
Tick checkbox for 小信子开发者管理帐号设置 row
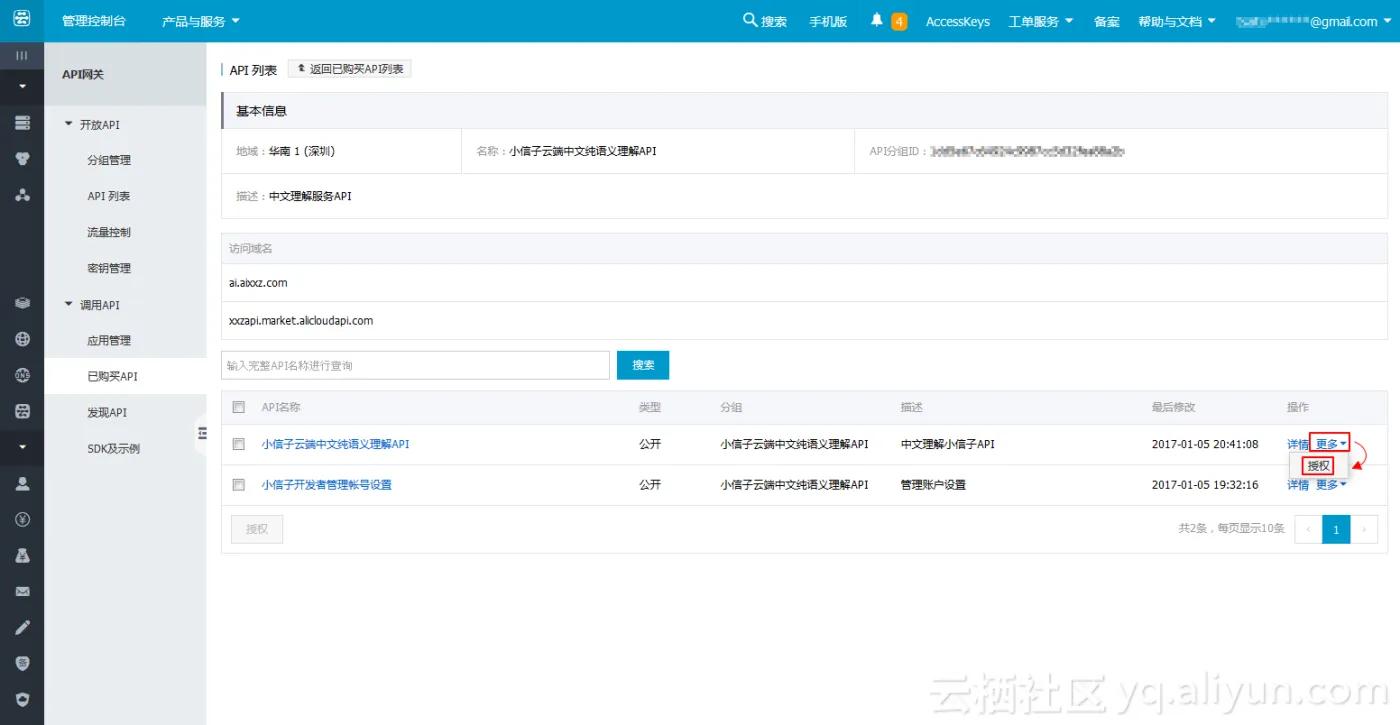coord(238,484)
